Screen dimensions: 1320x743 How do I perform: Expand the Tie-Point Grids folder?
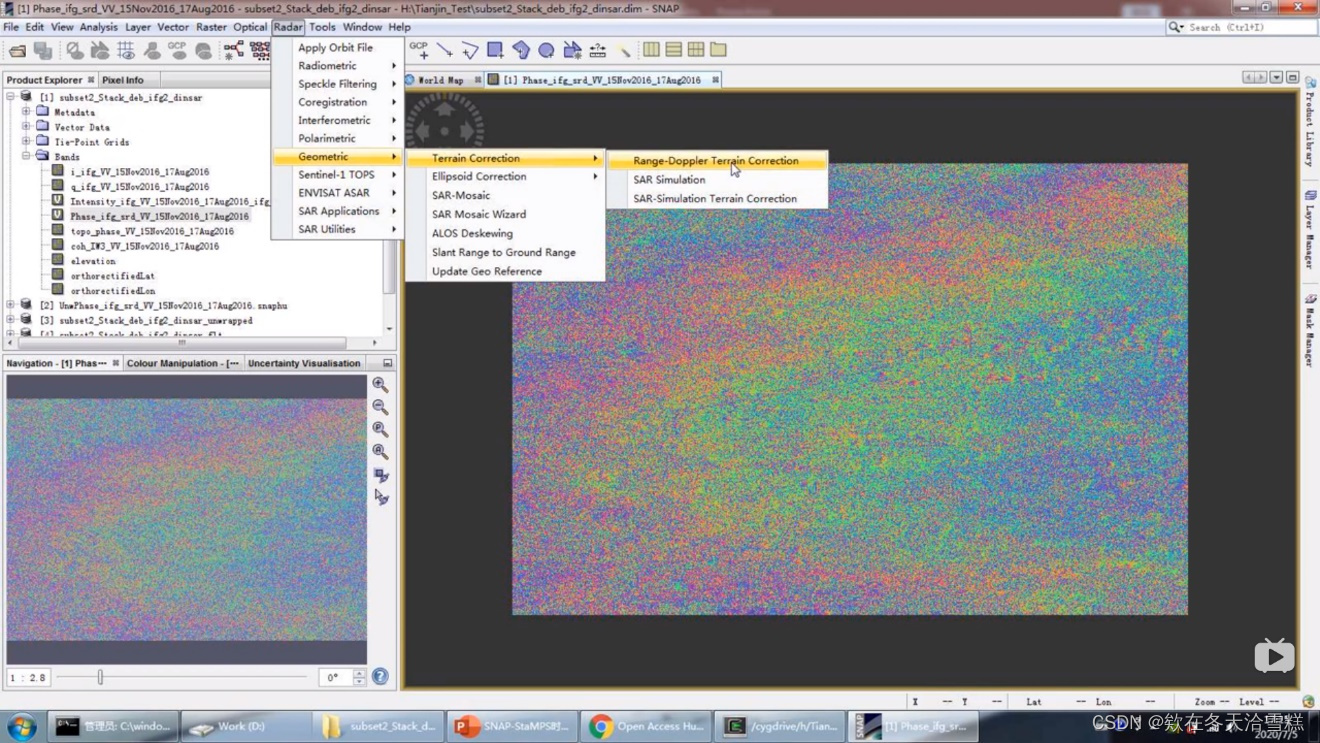pyautogui.click(x=26, y=142)
